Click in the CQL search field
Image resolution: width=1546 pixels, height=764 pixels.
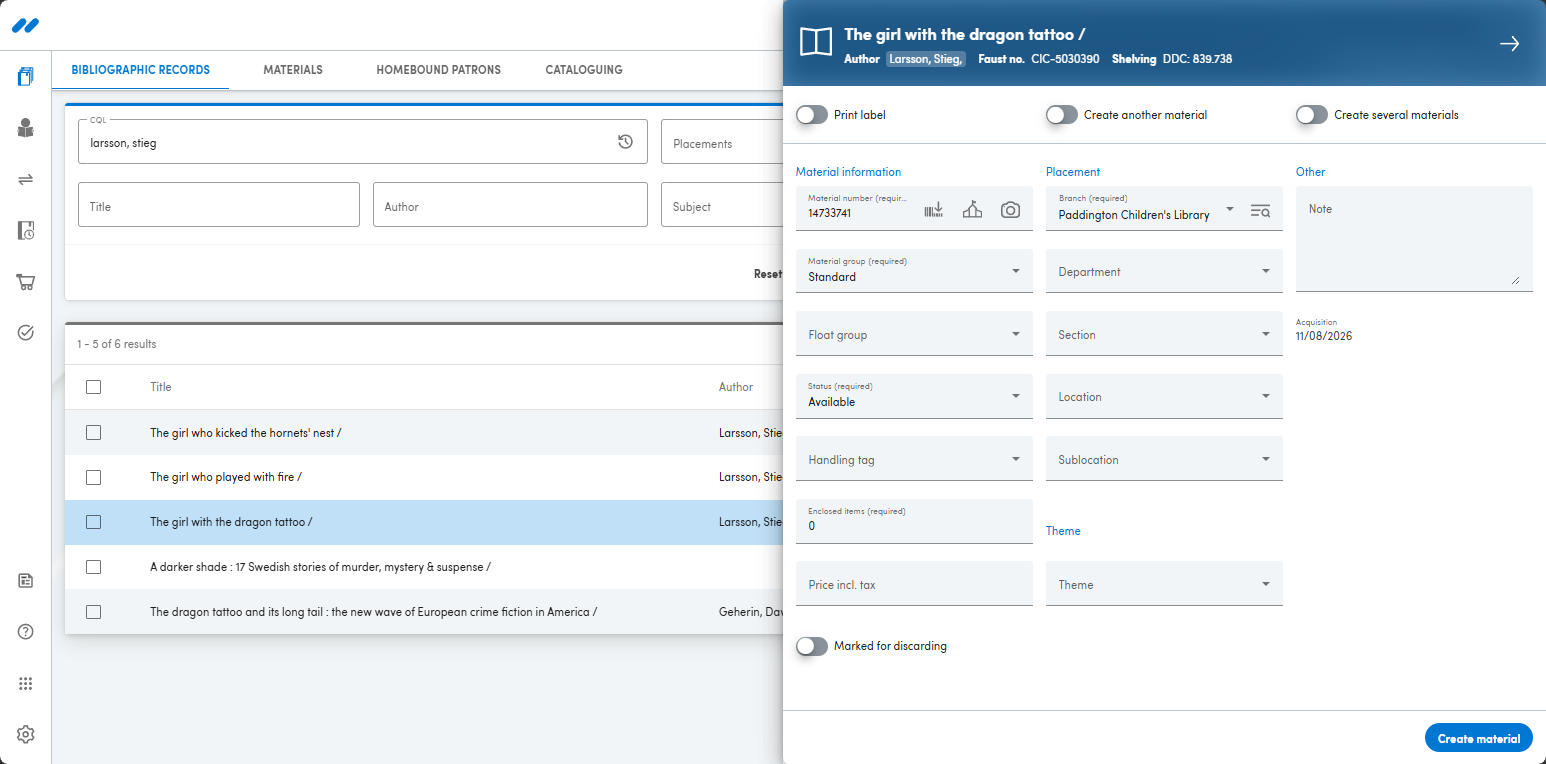point(362,142)
